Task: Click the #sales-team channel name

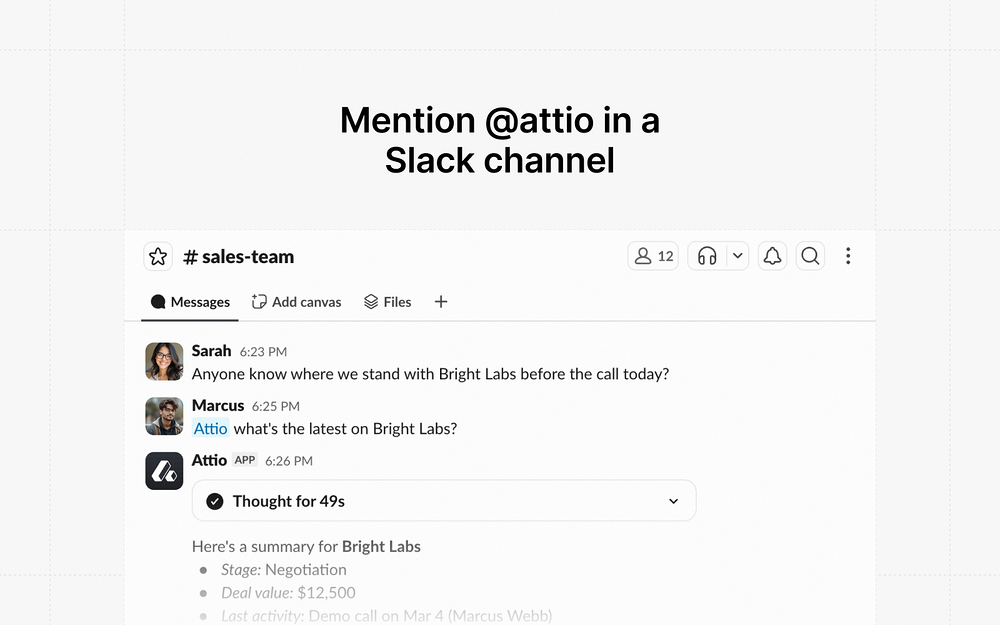Action: [239, 257]
